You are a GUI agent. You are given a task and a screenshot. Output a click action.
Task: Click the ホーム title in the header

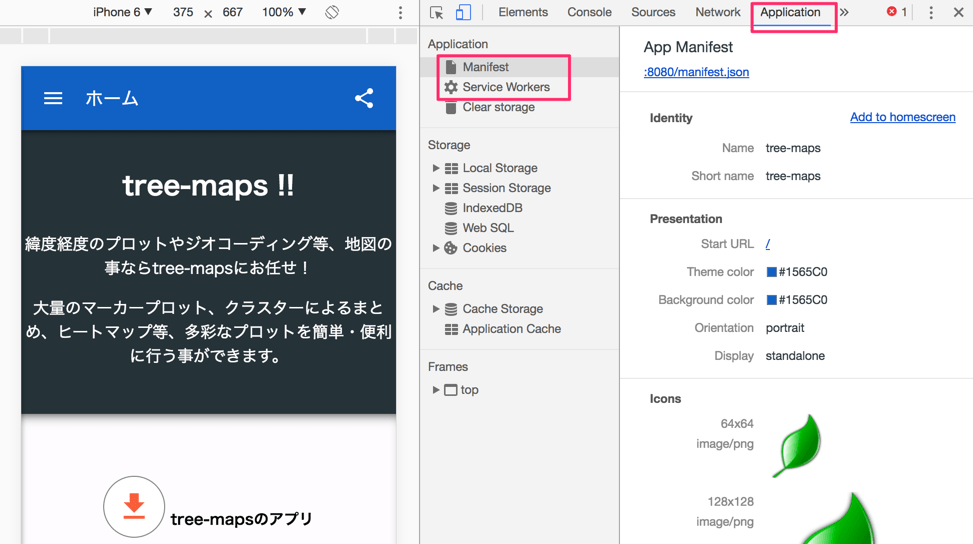(112, 98)
